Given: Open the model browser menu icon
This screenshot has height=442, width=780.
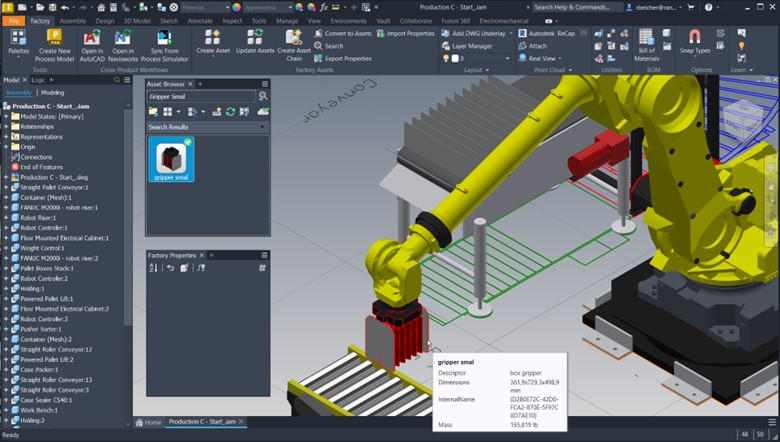Looking at the screenshot, I should [x=127, y=80].
